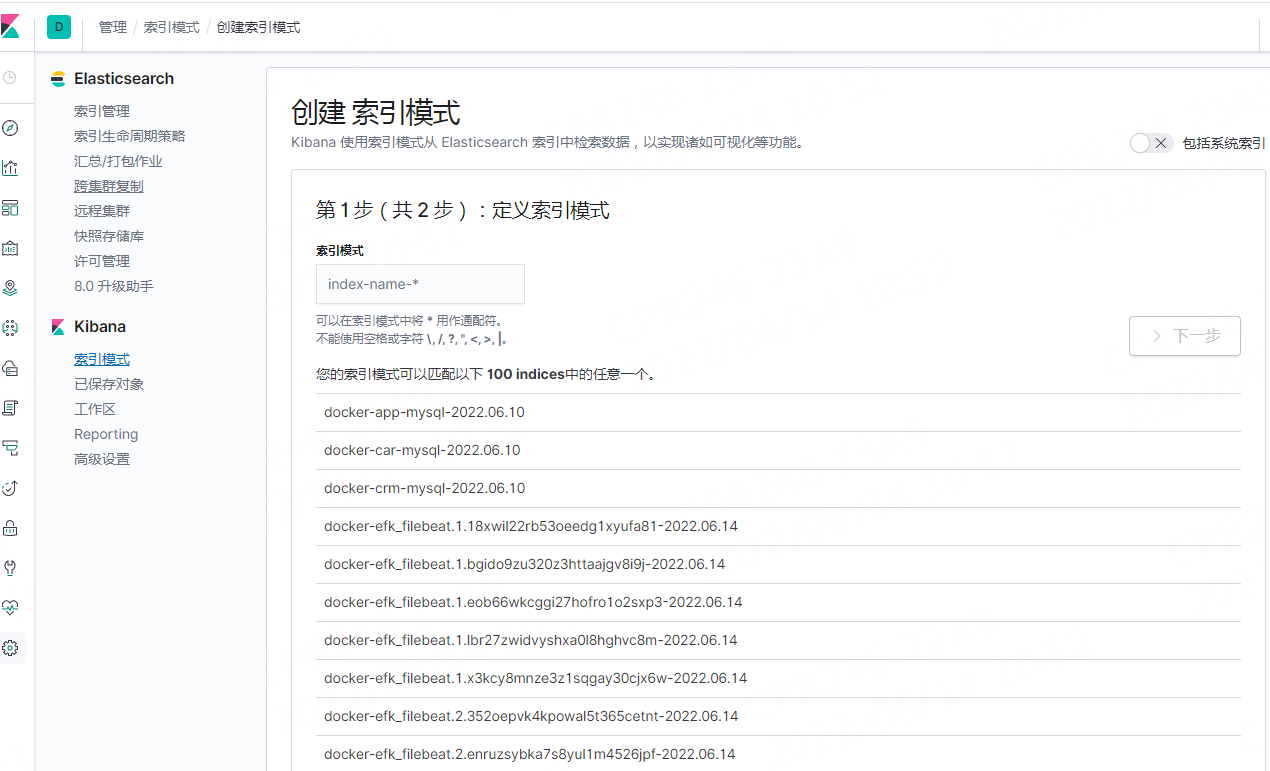The width and height of the screenshot is (1270, 771).
Task: Select filebeat.1.bgido9zu320z3httaajgv8i9j index row
Action: pyautogui.click(x=778, y=564)
